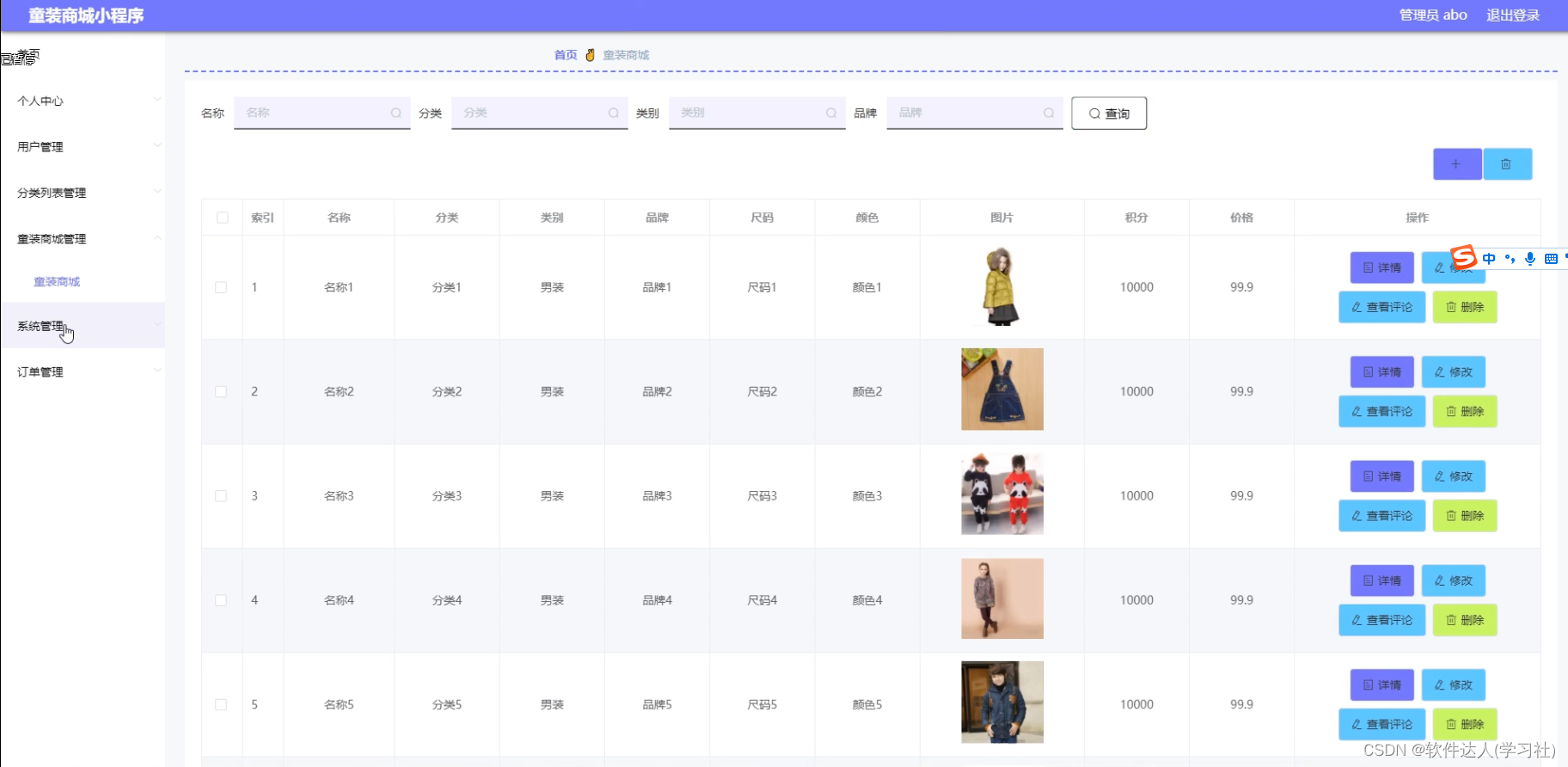Viewport: 1568px width, 767px height.
Task: Click the 名称 search input field
Action: click(x=322, y=113)
